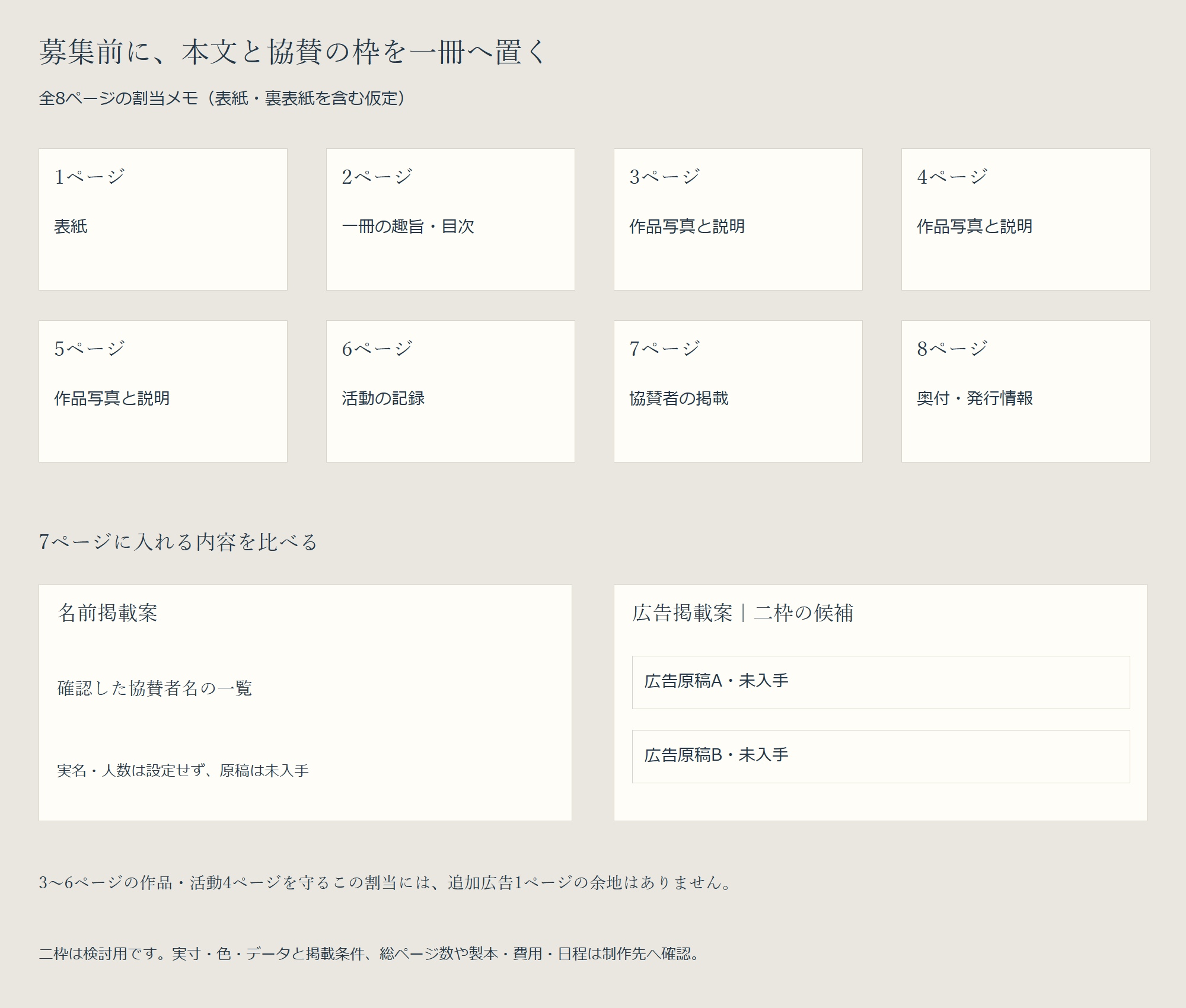The image size is (1186, 1008).
Task: Select the 6ページ 活動の記録 card
Action: [451, 391]
